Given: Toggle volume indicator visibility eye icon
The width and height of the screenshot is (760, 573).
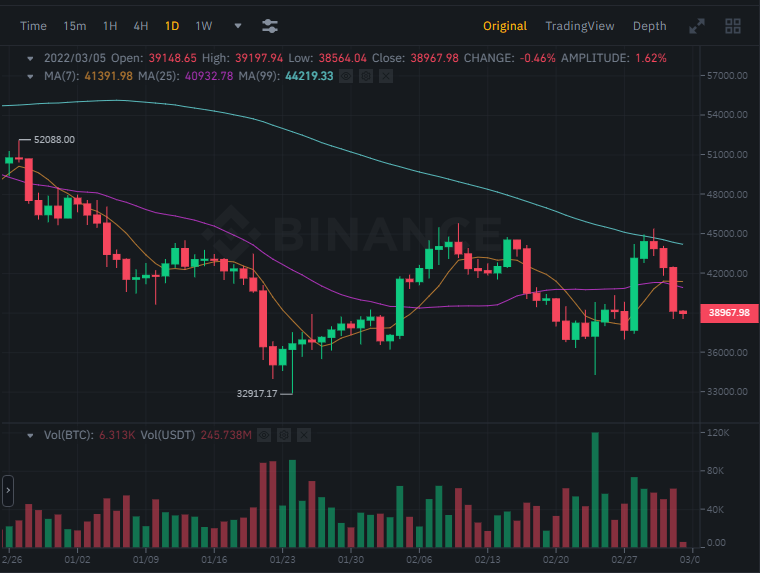Looking at the screenshot, I should 264,435.
